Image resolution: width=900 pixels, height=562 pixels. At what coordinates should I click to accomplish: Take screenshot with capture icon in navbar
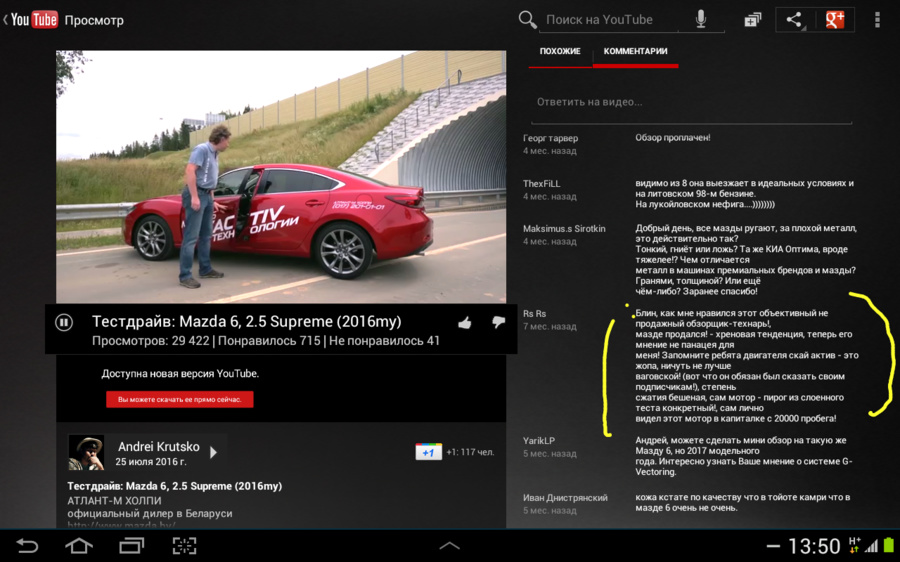184,545
